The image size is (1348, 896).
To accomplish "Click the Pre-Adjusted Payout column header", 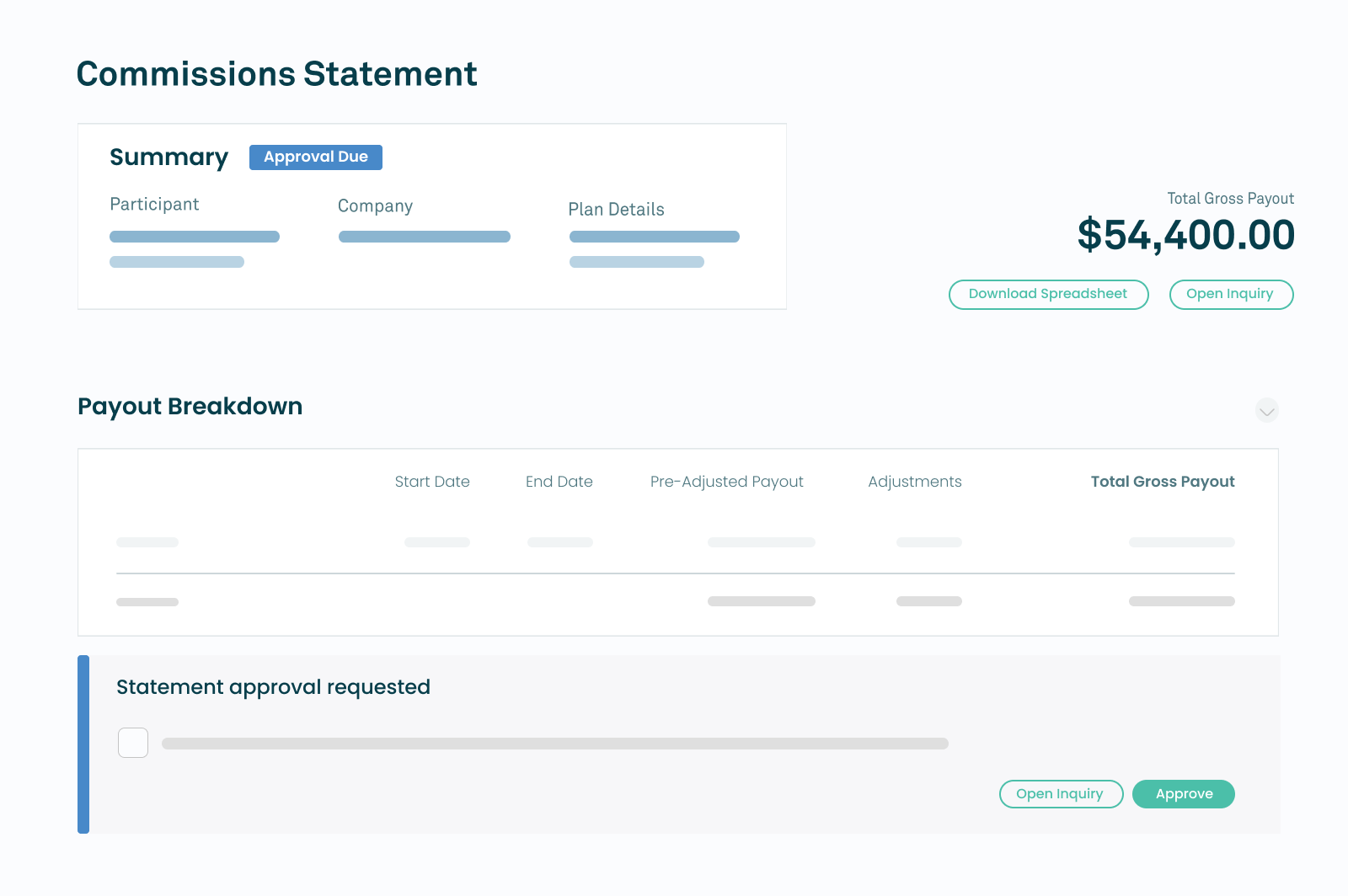I will click(x=726, y=482).
